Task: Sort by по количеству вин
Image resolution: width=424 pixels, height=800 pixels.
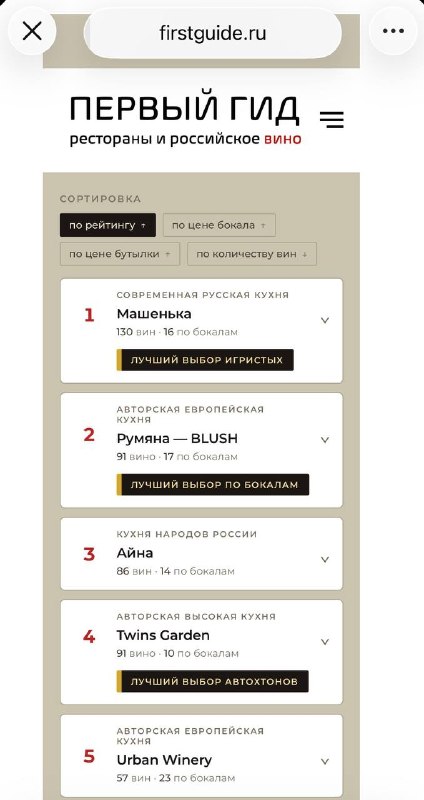Action: 252,254
